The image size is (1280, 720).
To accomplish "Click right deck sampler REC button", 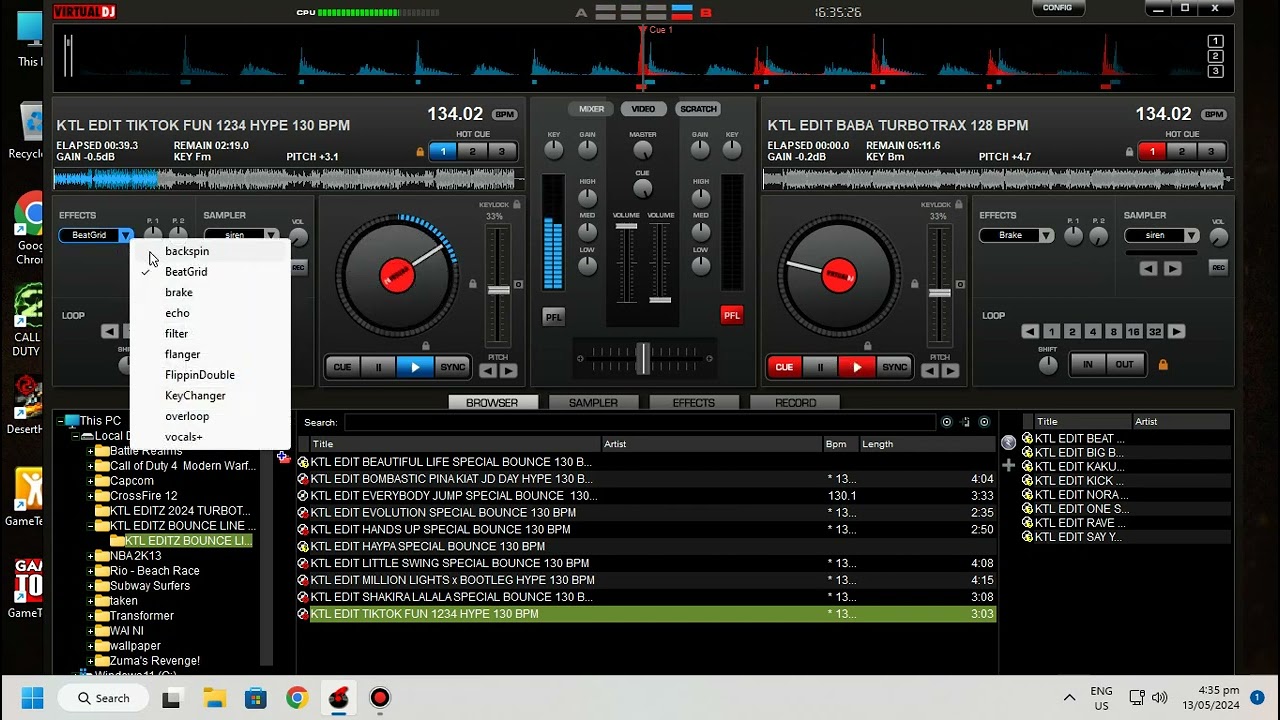I will click(x=1218, y=268).
